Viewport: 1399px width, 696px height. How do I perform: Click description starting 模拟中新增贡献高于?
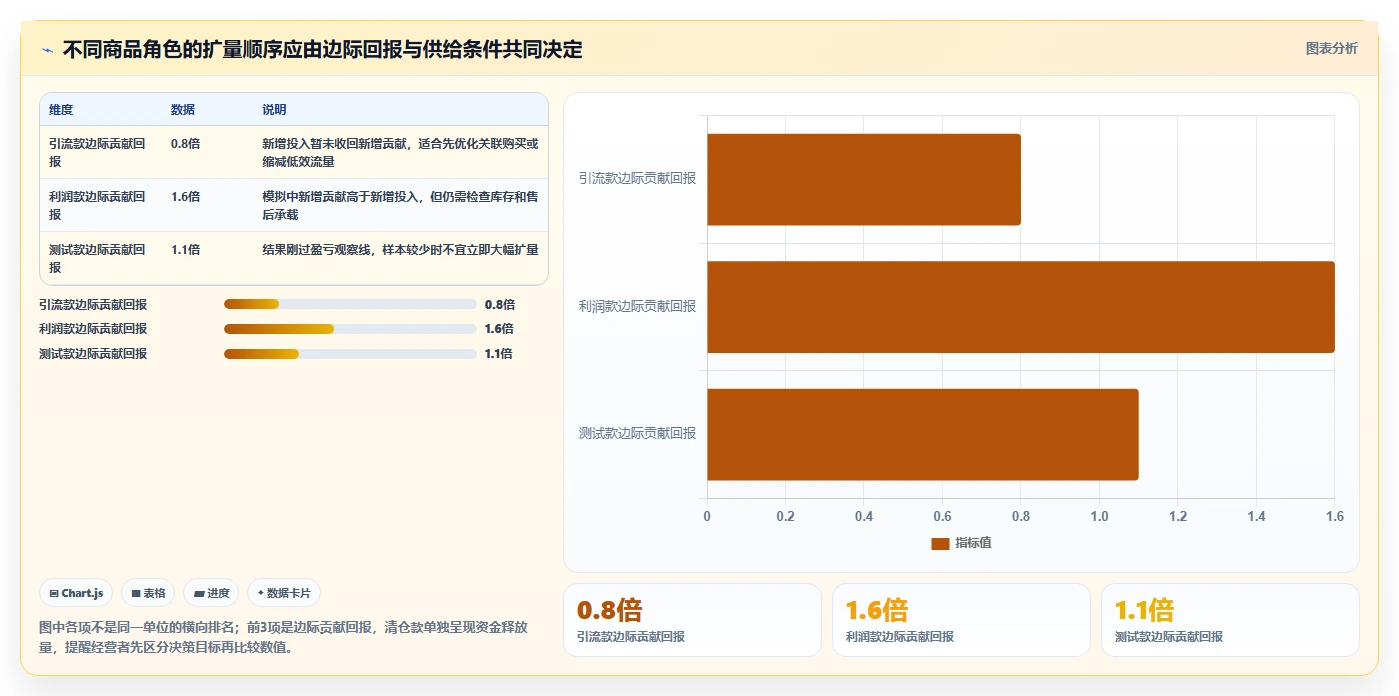(400, 205)
